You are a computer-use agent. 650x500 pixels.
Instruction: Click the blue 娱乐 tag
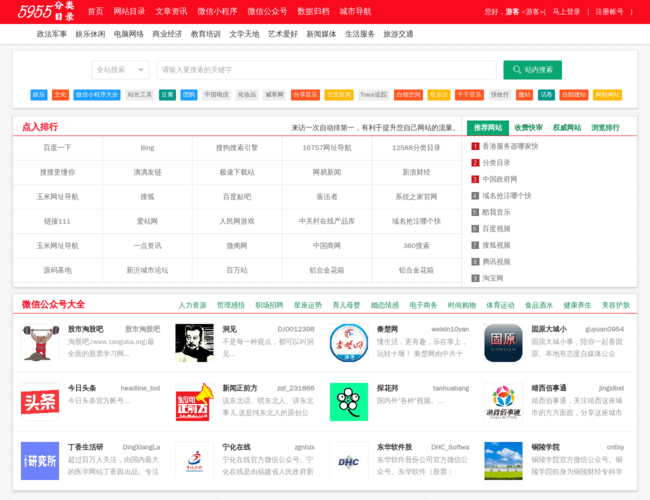pyautogui.click(x=39, y=95)
